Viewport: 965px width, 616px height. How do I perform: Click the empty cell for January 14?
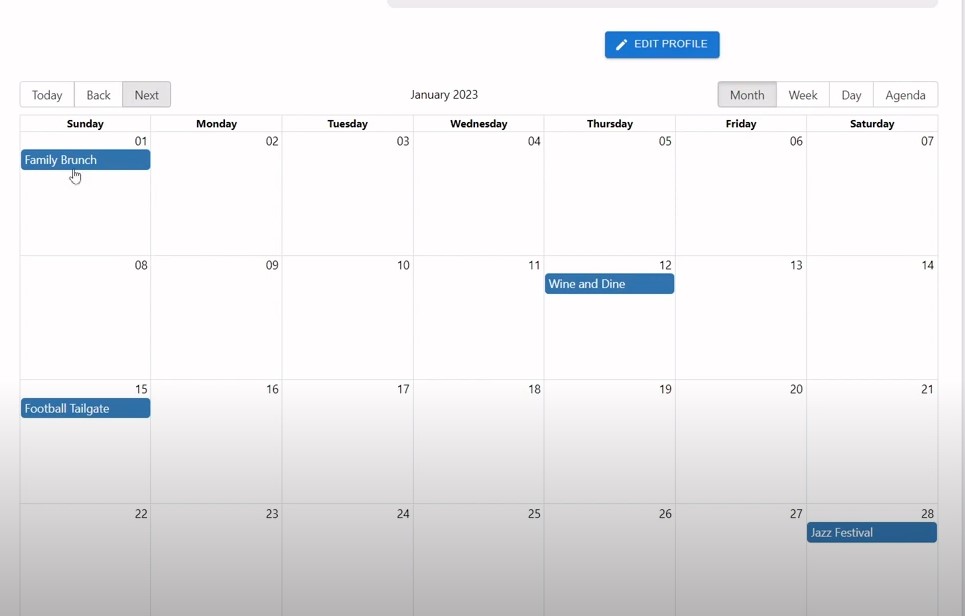[x=871, y=320]
